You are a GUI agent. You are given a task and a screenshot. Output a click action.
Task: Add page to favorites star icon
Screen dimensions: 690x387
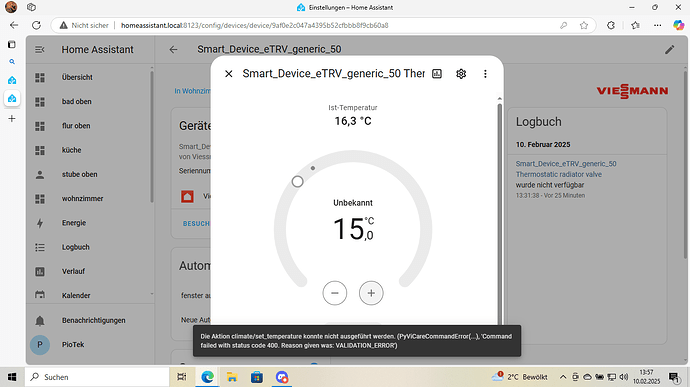[x=584, y=25]
